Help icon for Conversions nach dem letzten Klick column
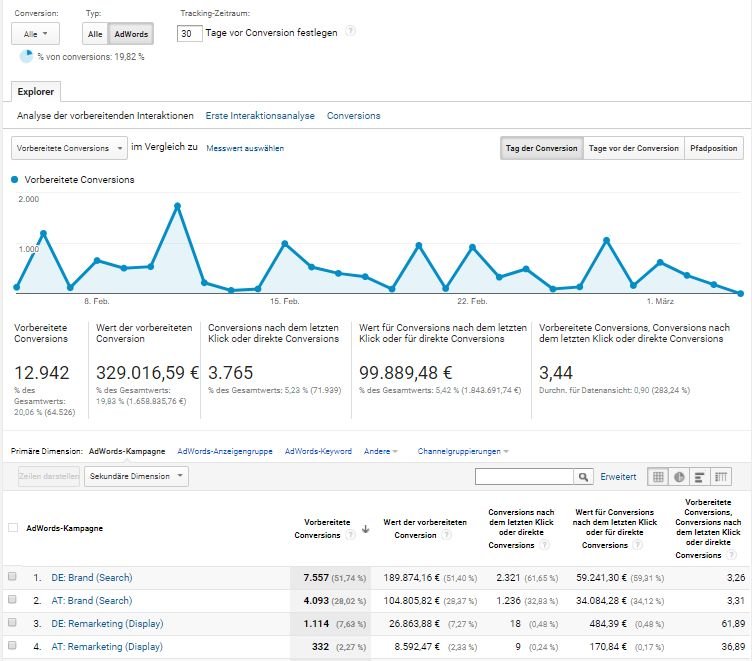752x661 pixels. (544, 544)
